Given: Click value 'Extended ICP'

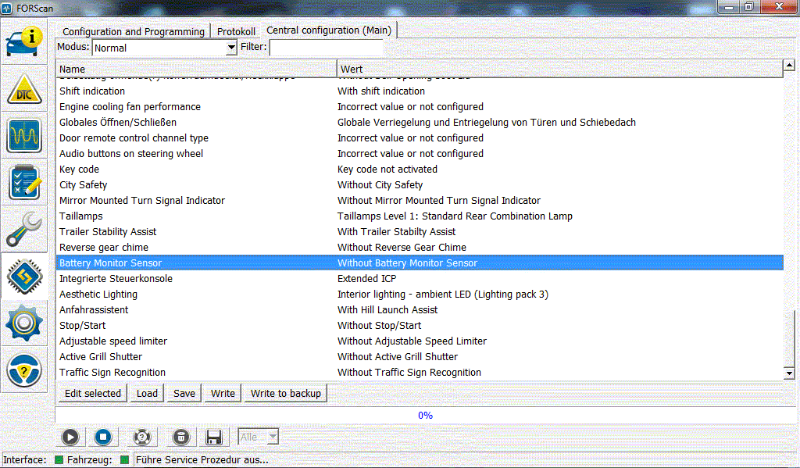Looking at the screenshot, I should pyautogui.click(x=366, y=279).
